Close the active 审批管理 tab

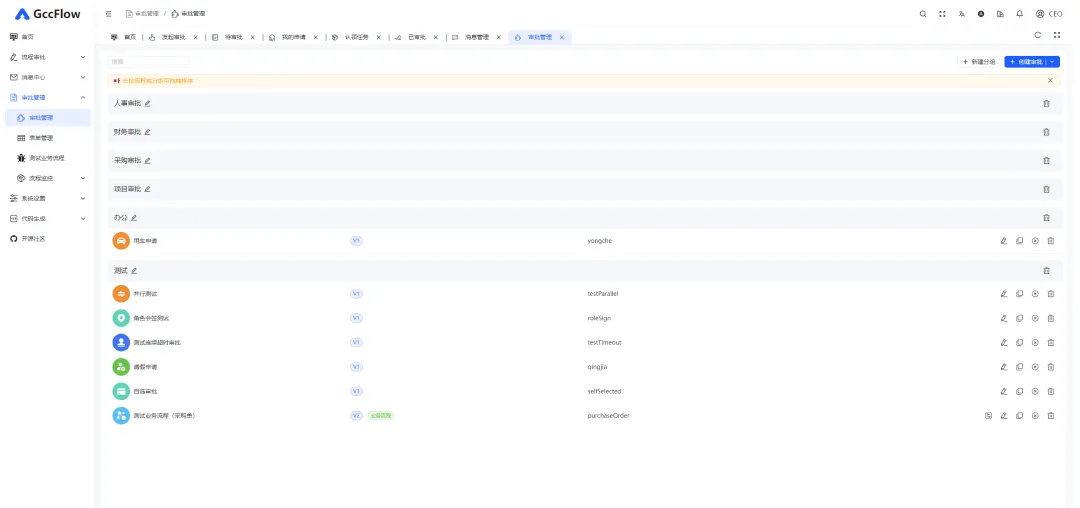[561, 37]
